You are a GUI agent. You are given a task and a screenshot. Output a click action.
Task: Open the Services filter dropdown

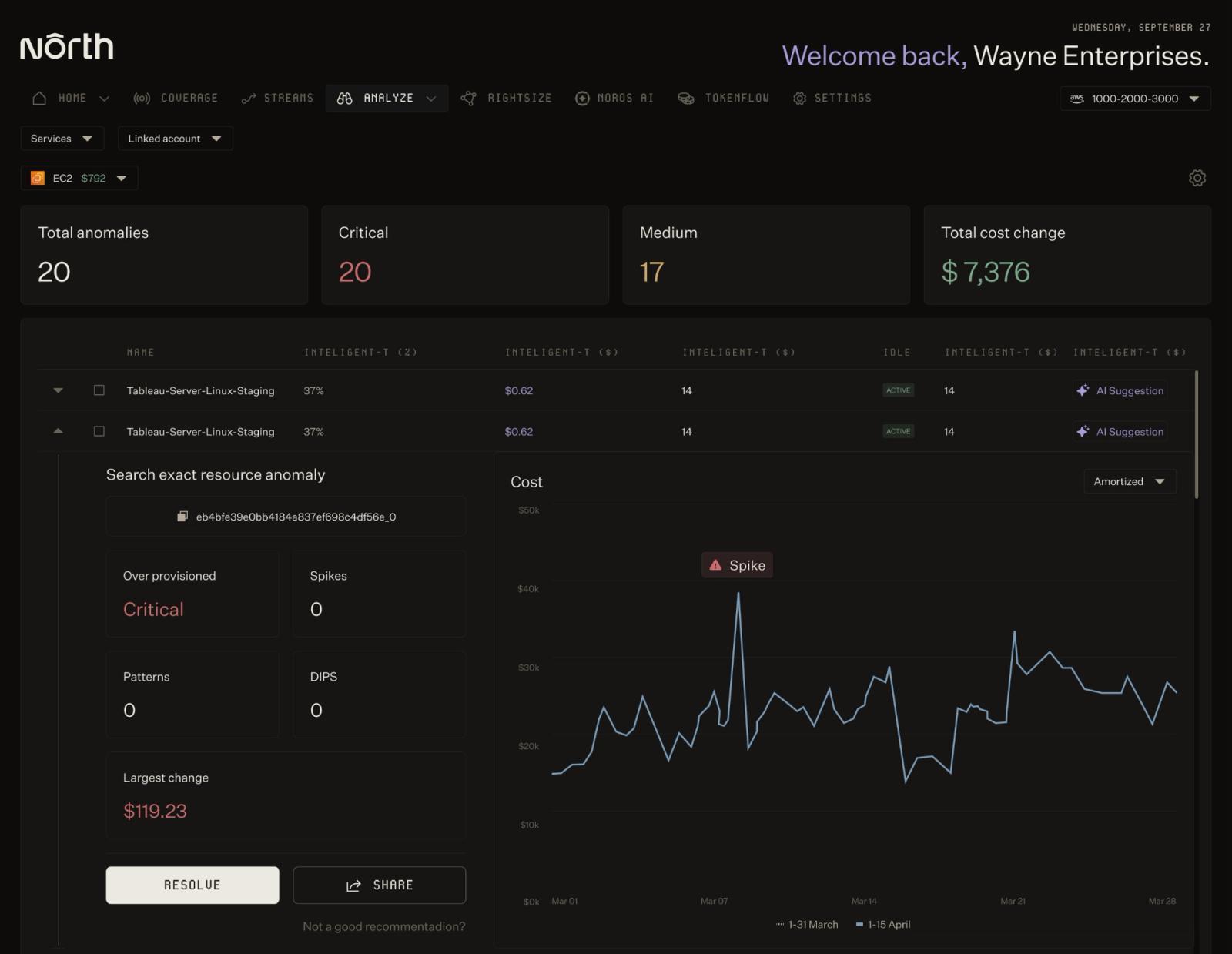(62, 139)
